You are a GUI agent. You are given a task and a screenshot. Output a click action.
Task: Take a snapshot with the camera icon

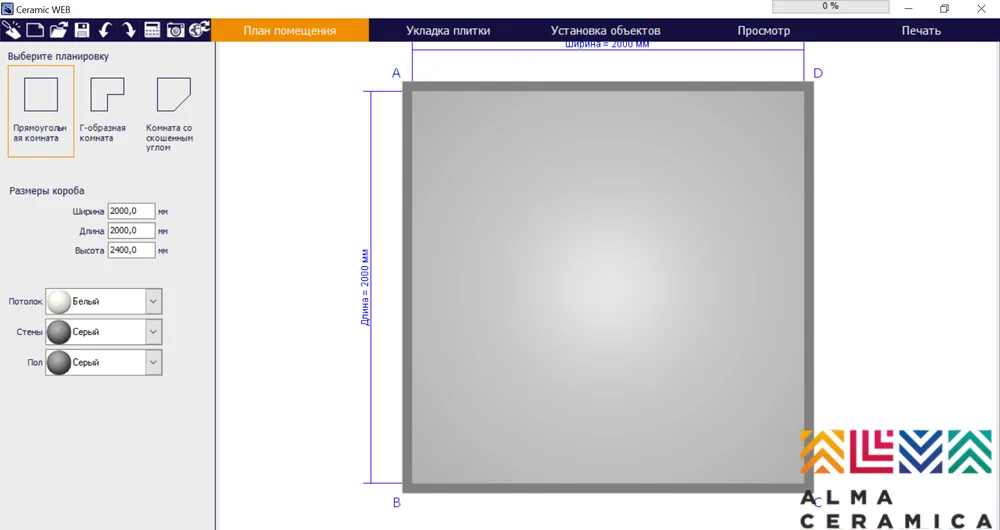(176, 30)
